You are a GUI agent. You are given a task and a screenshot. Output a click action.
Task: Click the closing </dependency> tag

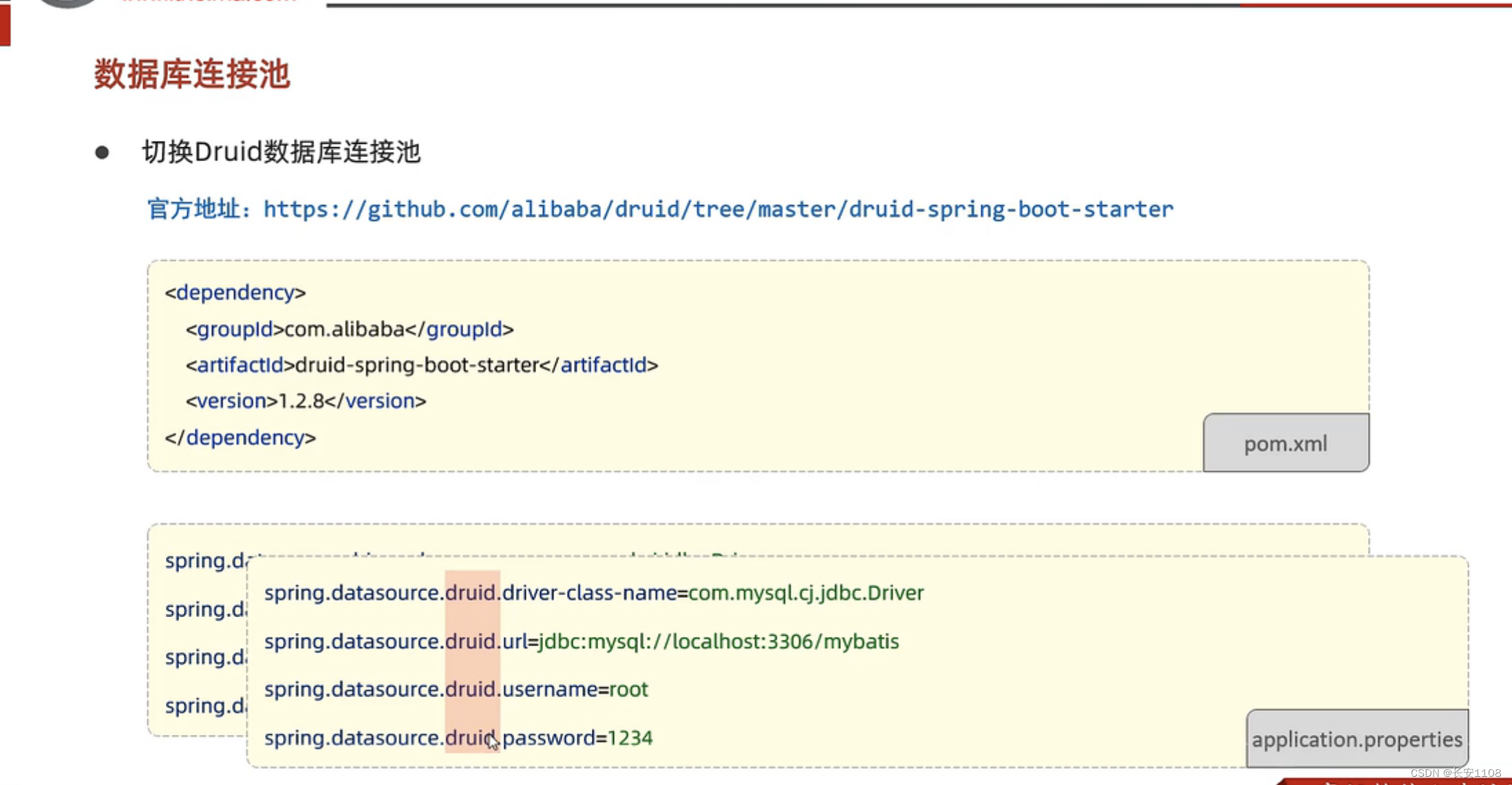240,437
